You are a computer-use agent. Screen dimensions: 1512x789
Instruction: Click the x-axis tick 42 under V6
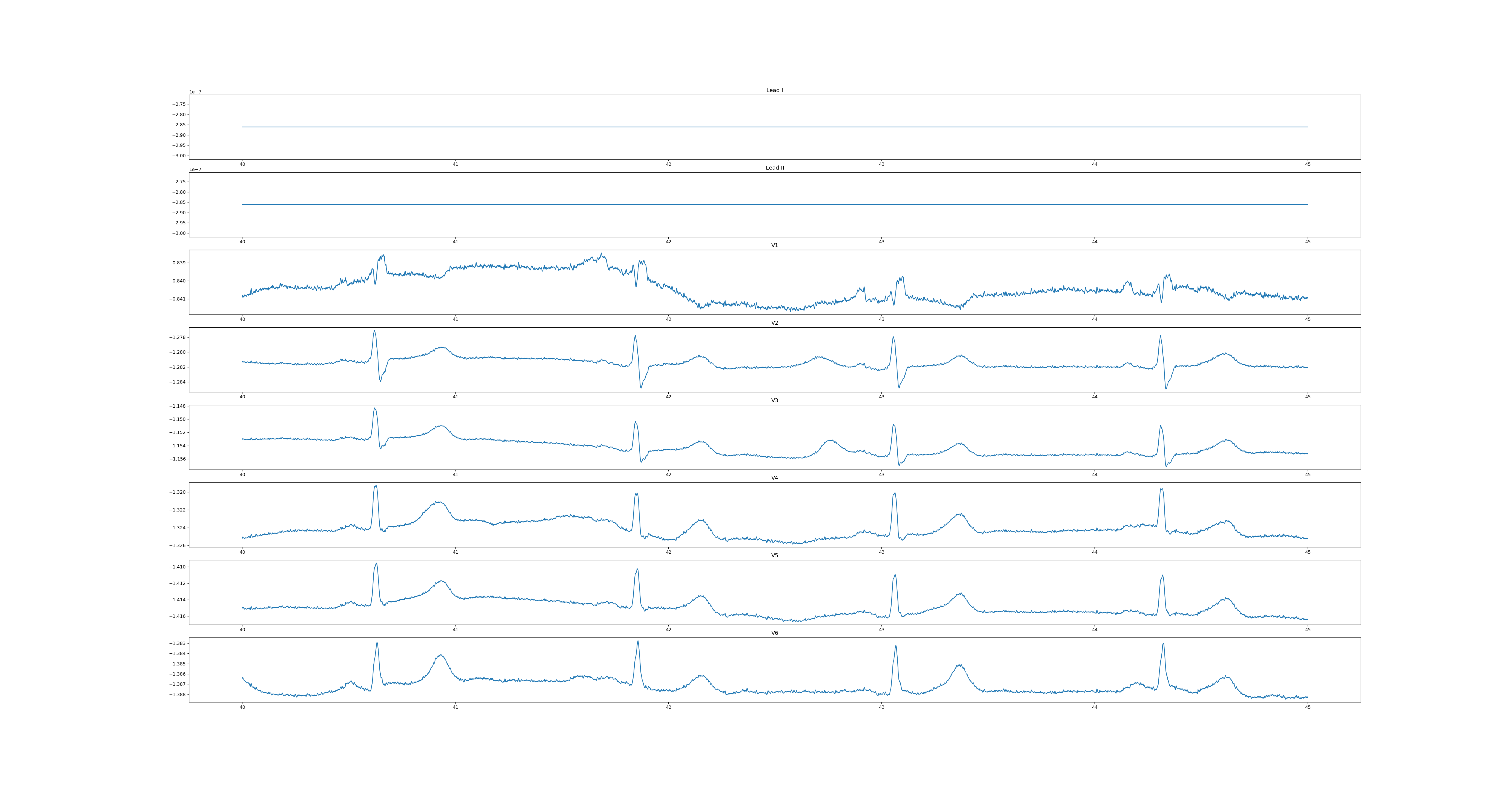[668, 707]
